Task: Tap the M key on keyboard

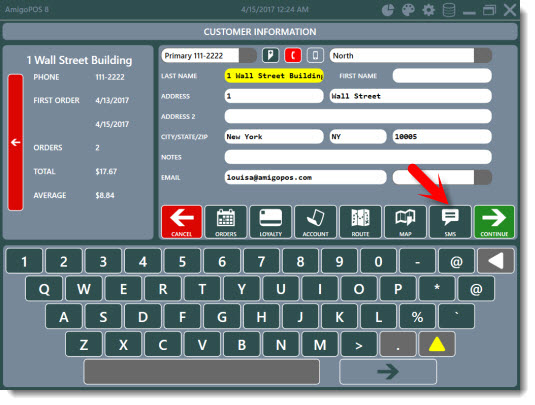Action: click(x=320, y=345)
